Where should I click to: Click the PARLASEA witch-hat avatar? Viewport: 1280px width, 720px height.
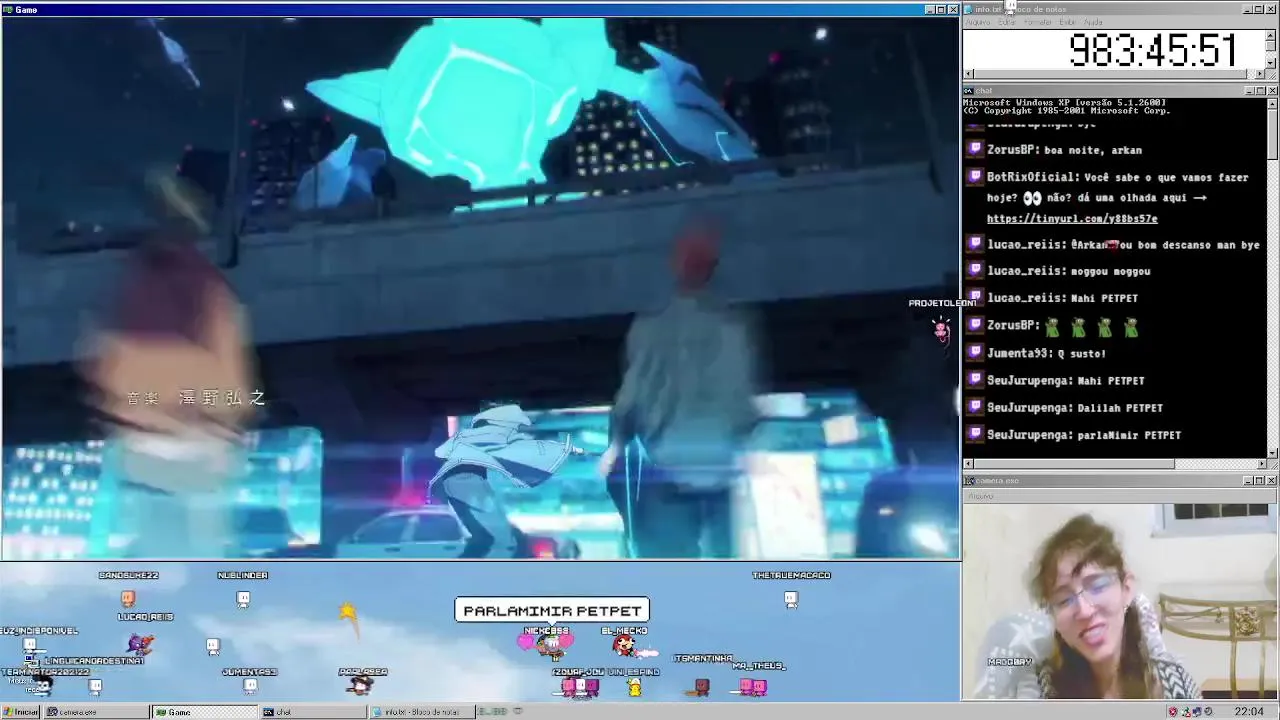click(360, 685)
